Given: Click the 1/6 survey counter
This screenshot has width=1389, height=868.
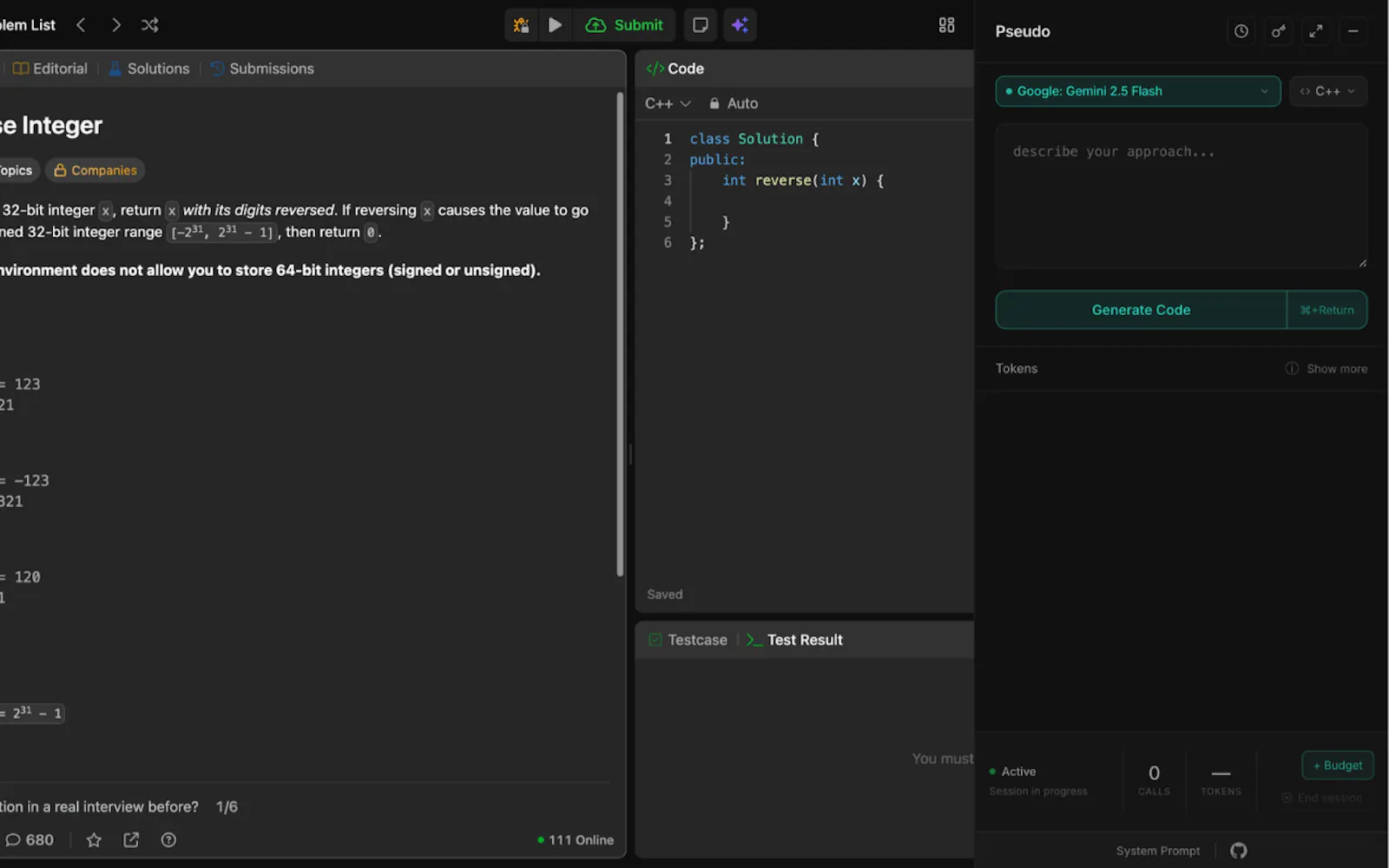Looking at the screenshot, I should click(x=227, y=806).
